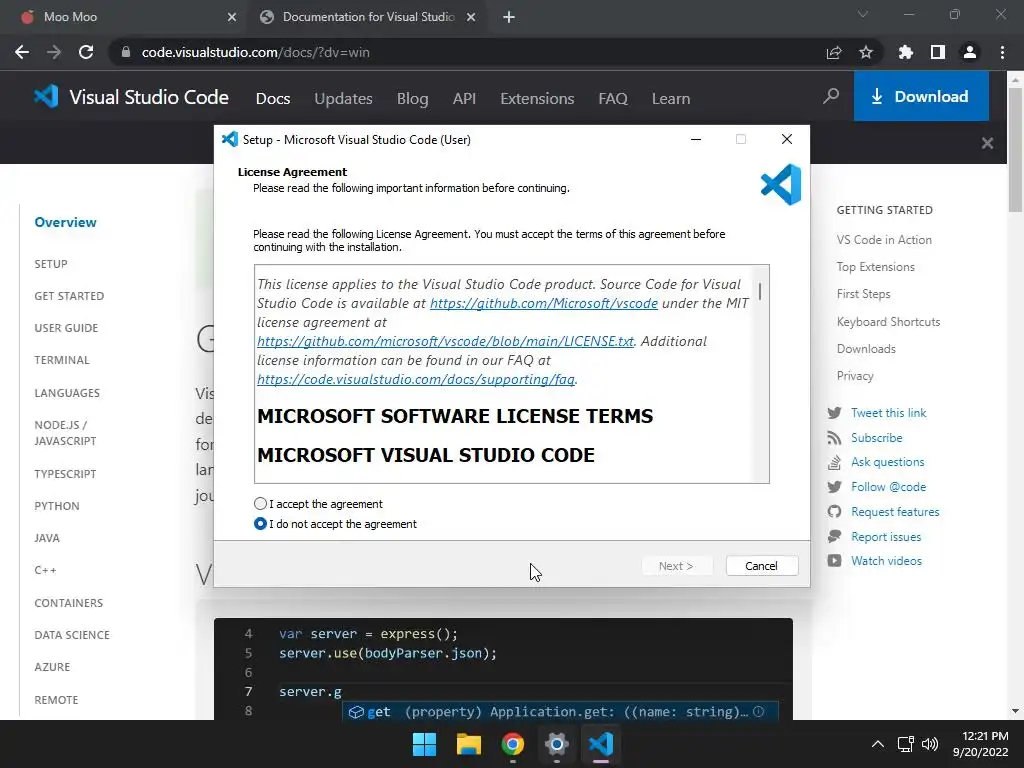This screenshot has height=768, width=1024.
Task: Click the browser back arrow
Action: [22, 52]
